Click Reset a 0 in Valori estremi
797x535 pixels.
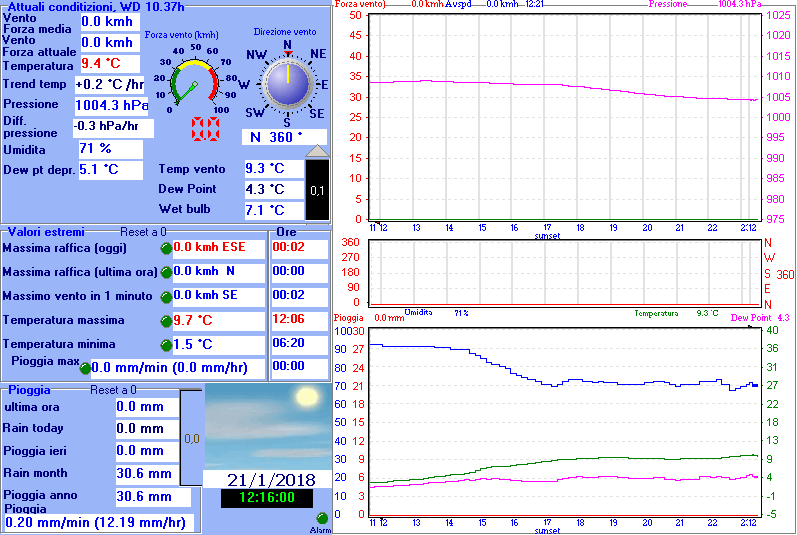coord(143,232)
